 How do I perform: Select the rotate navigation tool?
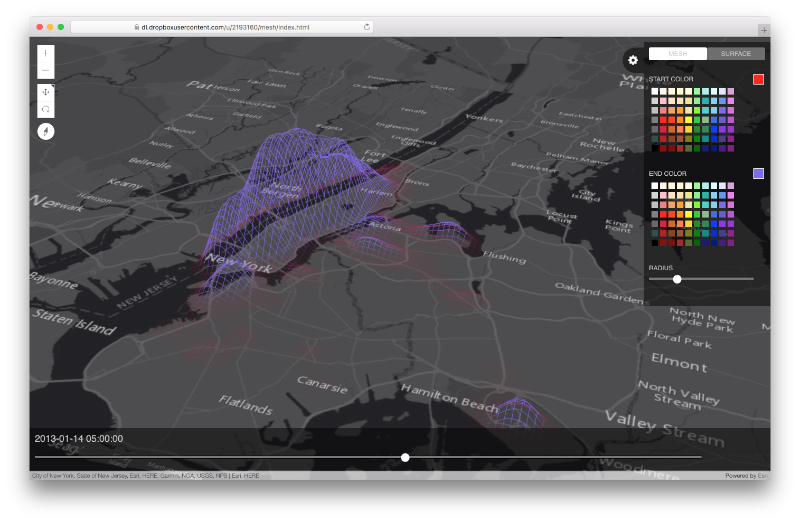coord(45,109)
